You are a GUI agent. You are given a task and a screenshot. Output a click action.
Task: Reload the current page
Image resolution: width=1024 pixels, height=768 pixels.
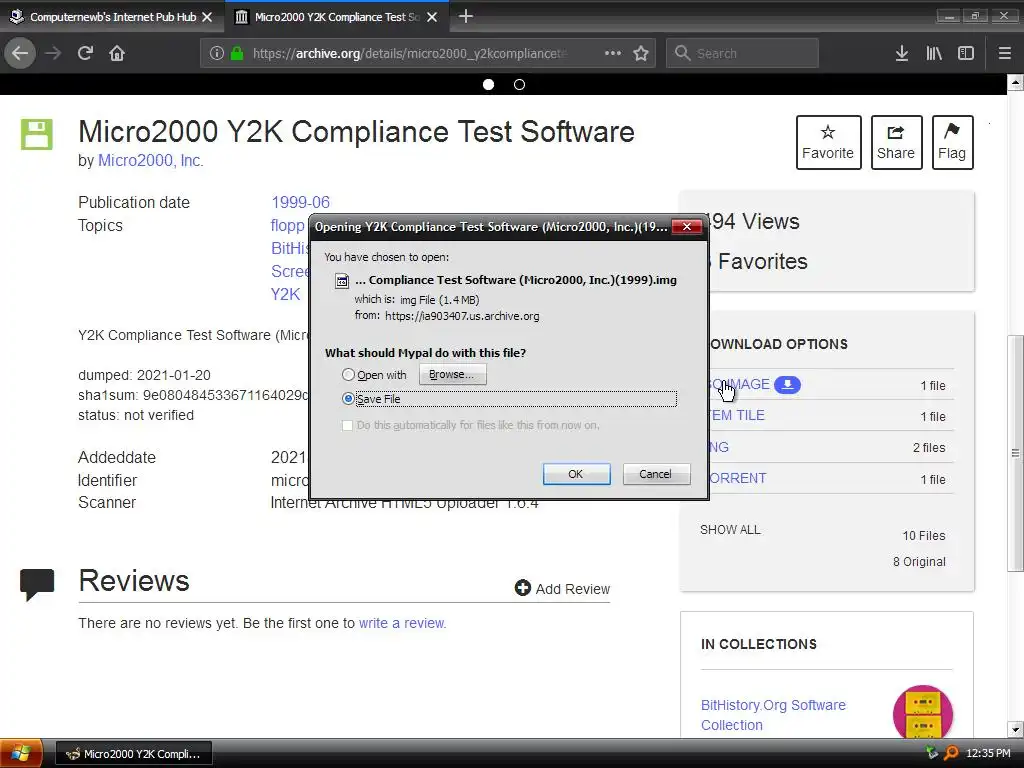click(x=86, y=53)
